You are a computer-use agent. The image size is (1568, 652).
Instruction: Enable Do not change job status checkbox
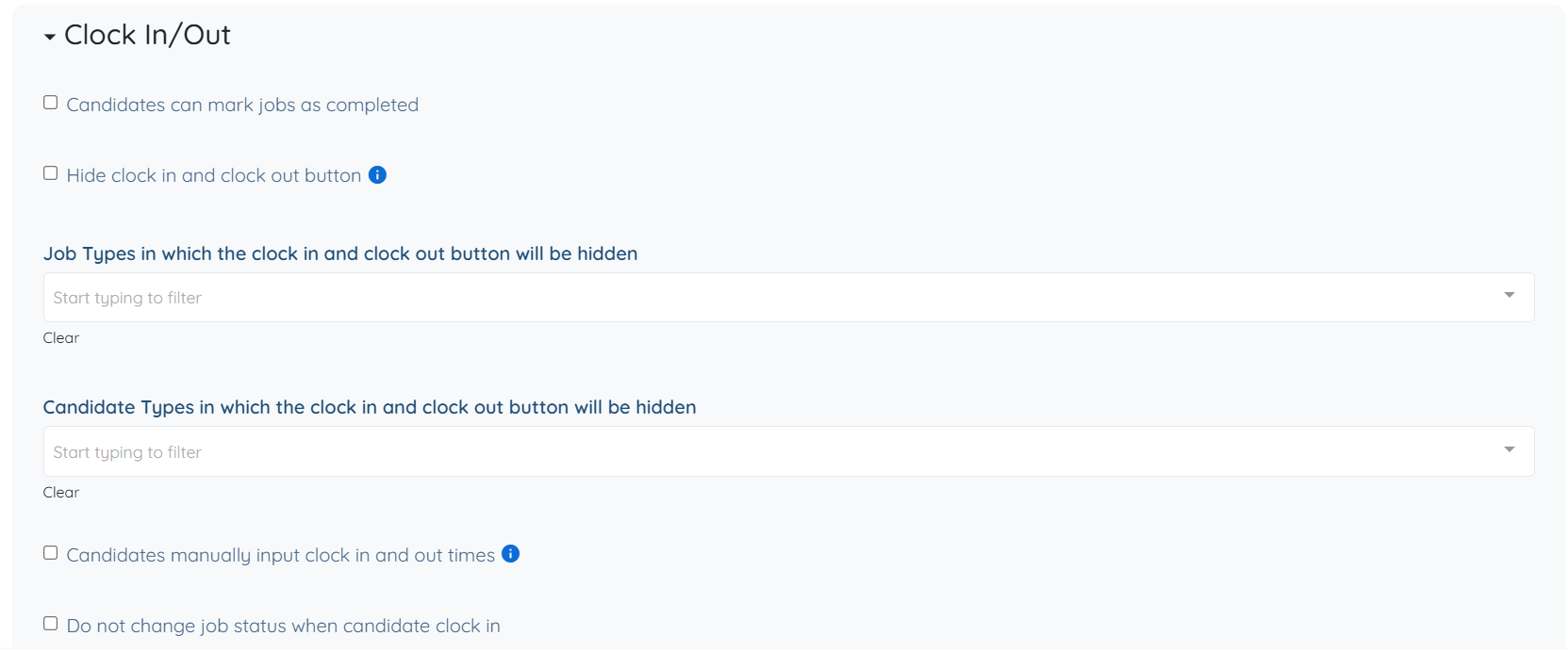point(51,624)
